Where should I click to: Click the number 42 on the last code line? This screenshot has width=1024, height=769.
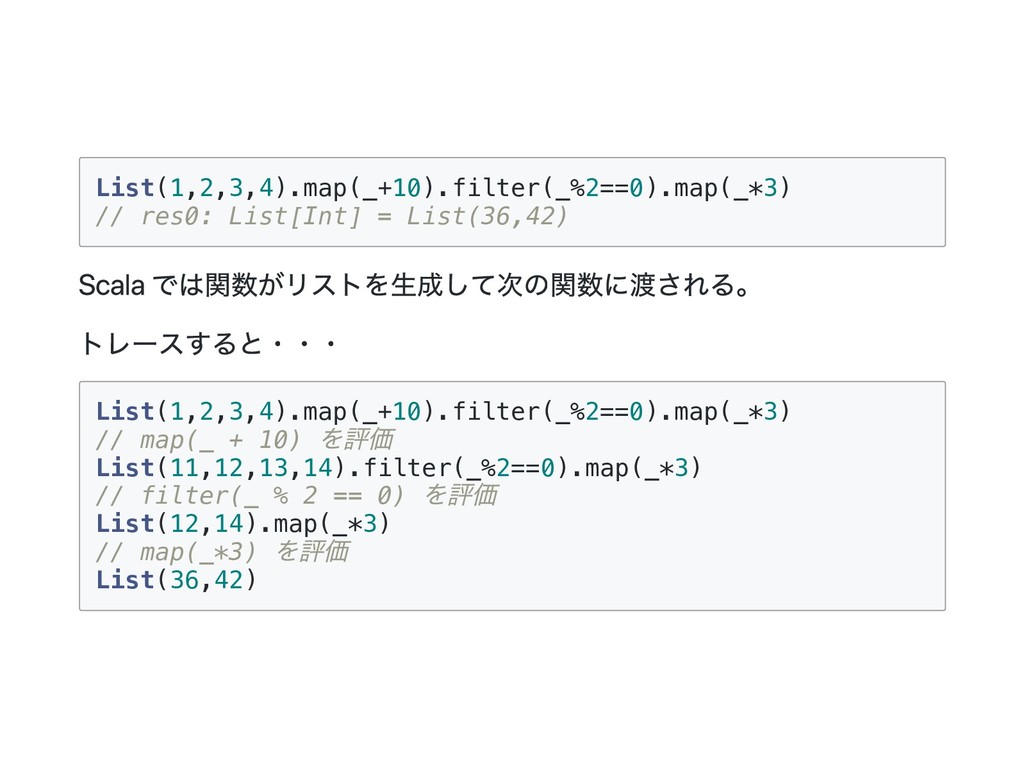coord(229,579)
